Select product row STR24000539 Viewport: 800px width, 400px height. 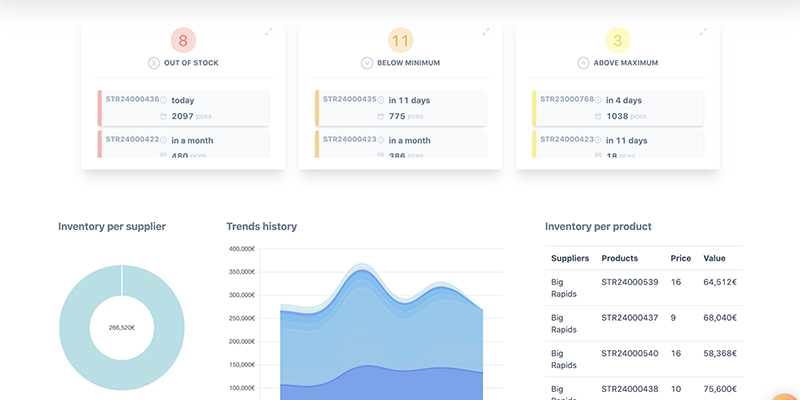pyautogui.click(x=644, y=288)
